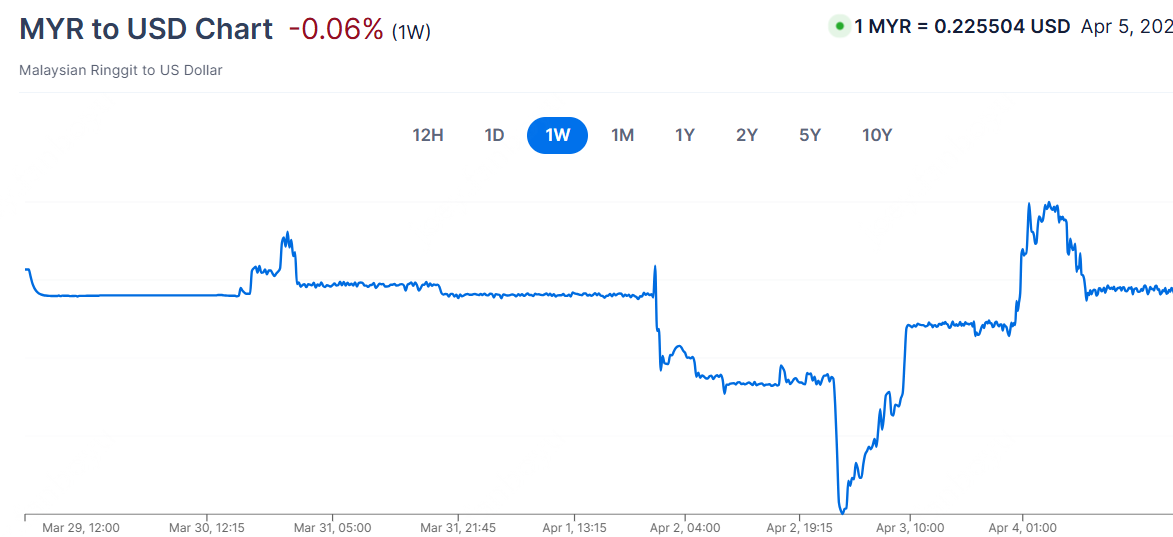Show the 1Y chart range
The width and height of the screenshot is (1173, 537).
(684, 135)
